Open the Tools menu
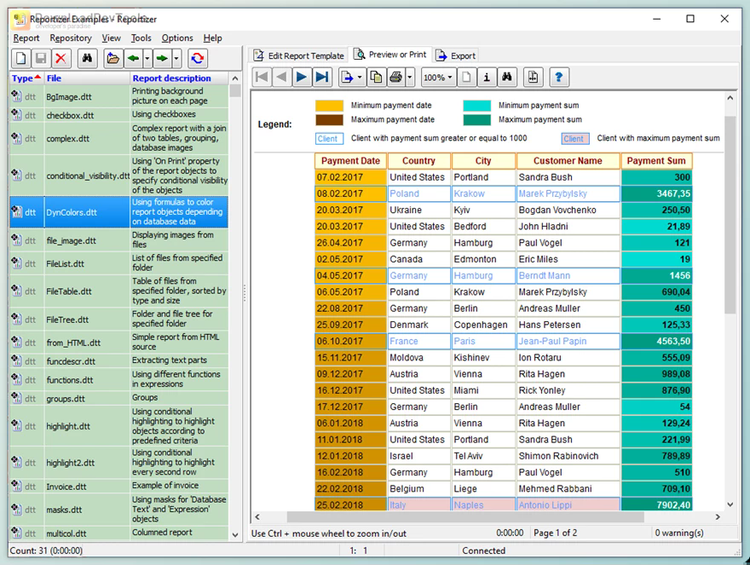The width and height of the screenshot is (750, 565). [141, 38]
